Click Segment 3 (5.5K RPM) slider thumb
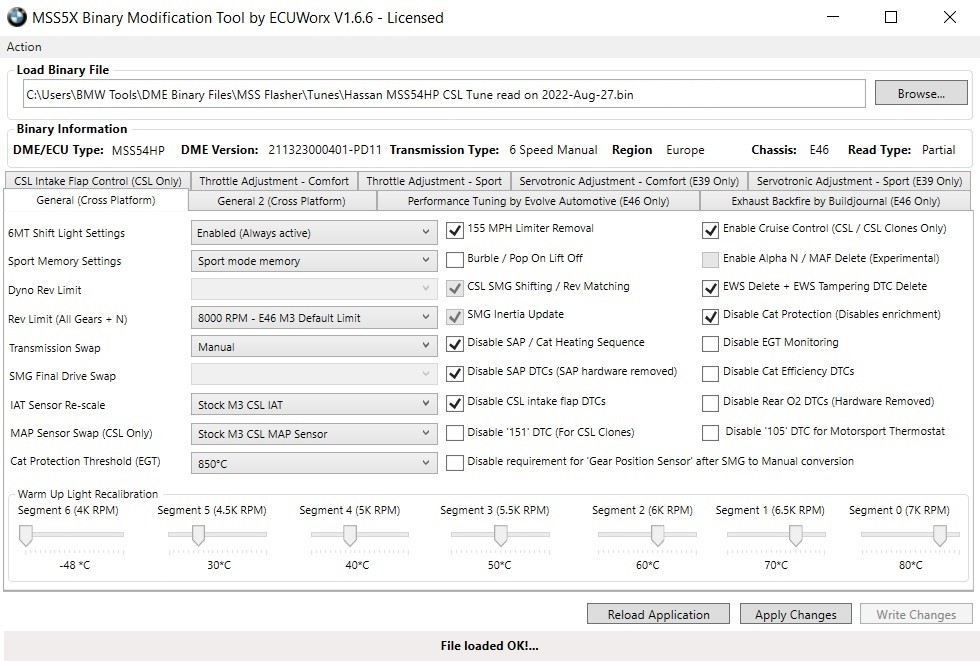Viewport: 980px width, 661px height. coord(501,535)
